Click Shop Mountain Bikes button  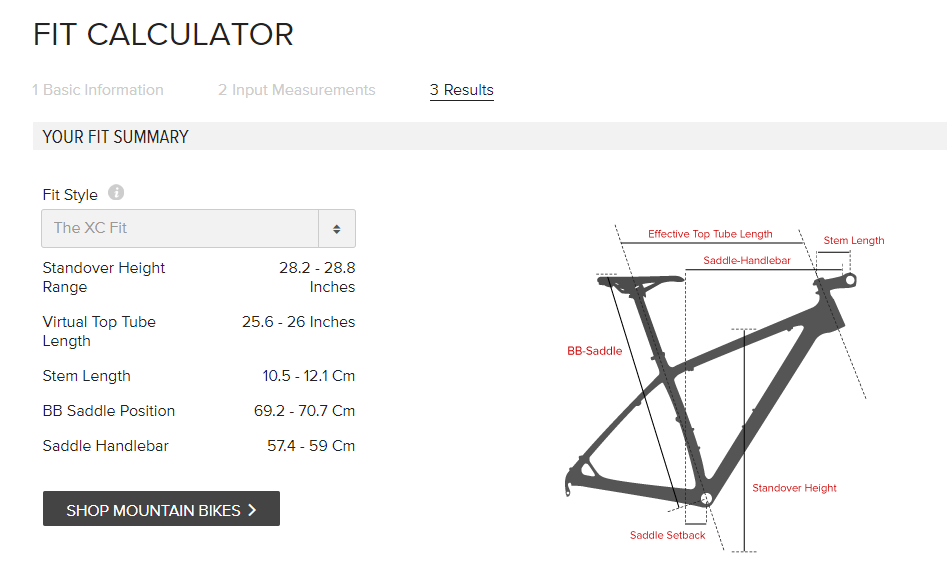(161, 509)
